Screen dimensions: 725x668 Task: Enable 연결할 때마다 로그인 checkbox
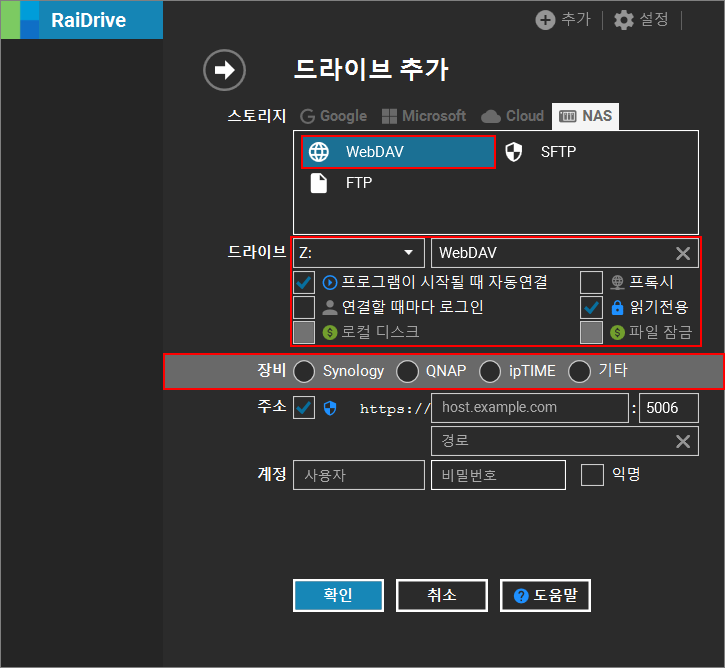304,307
